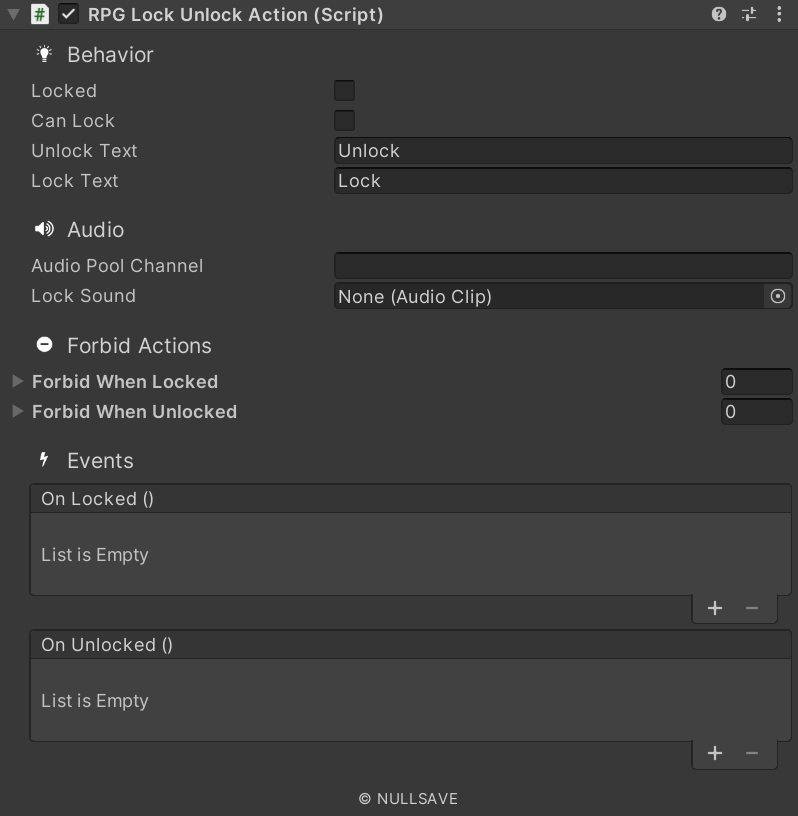Click the light bulb icon beside Behavior
This screenshot has width=798, height=816.
point(43,54)
